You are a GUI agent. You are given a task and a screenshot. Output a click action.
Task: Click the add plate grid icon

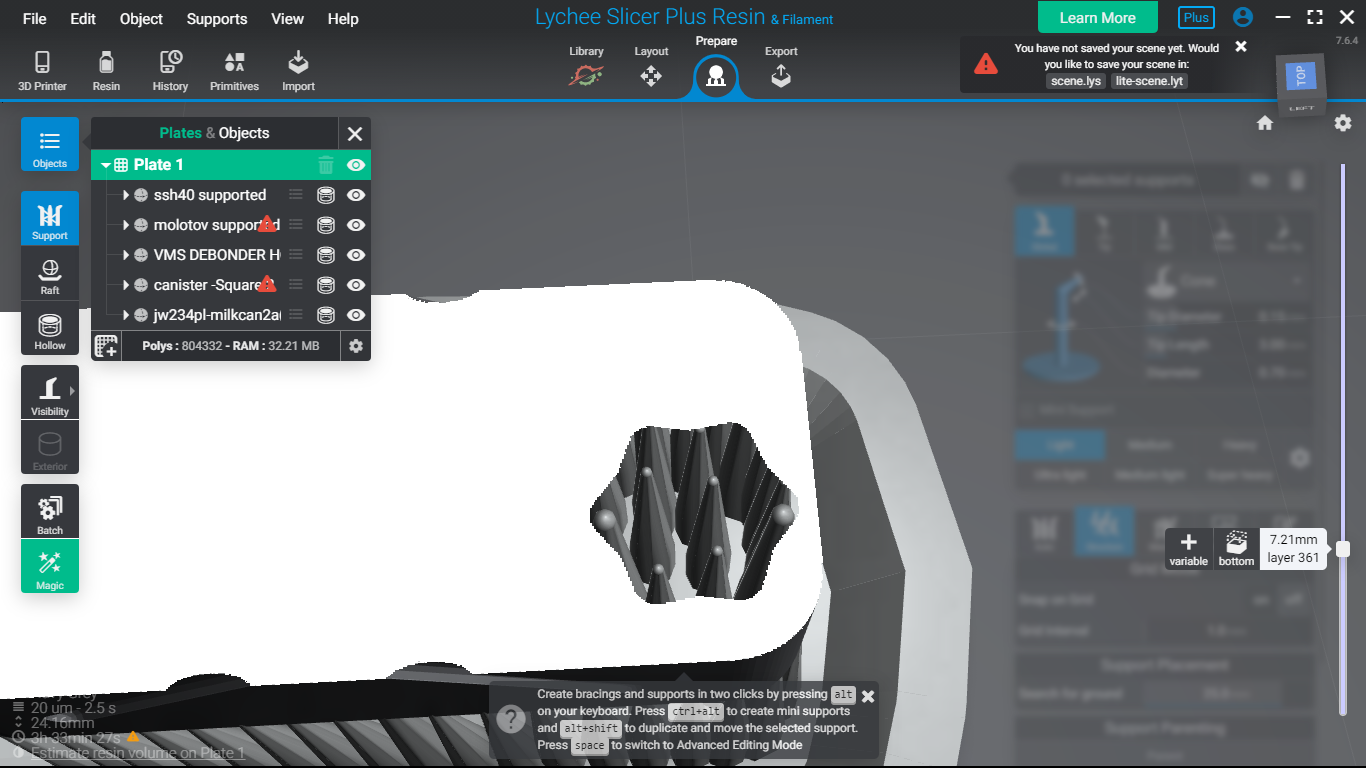point(106,346)
